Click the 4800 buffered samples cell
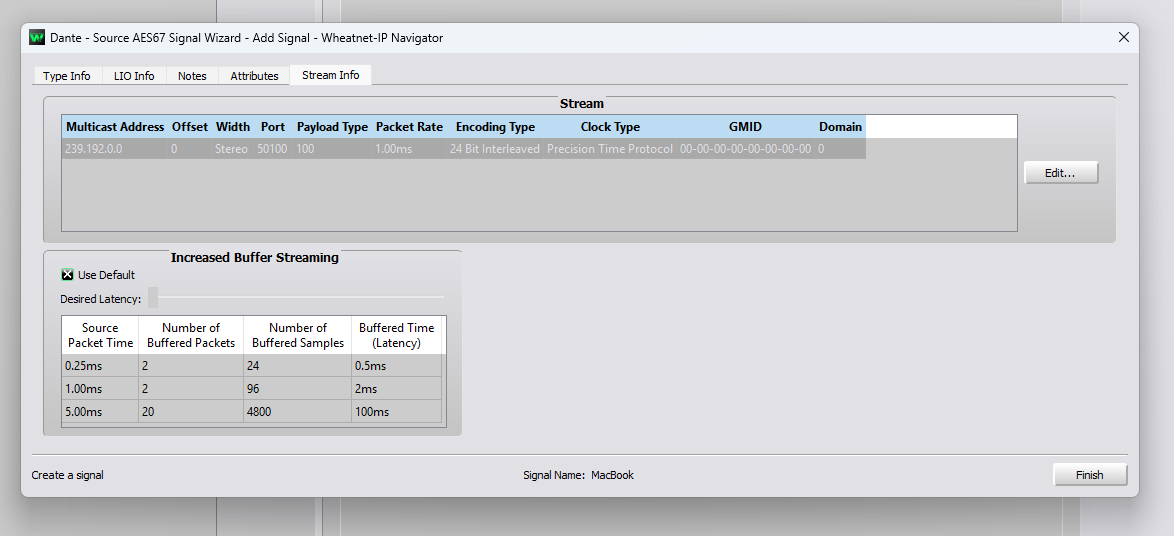Viewport: 1174px width, 536px height. [297, 412]
